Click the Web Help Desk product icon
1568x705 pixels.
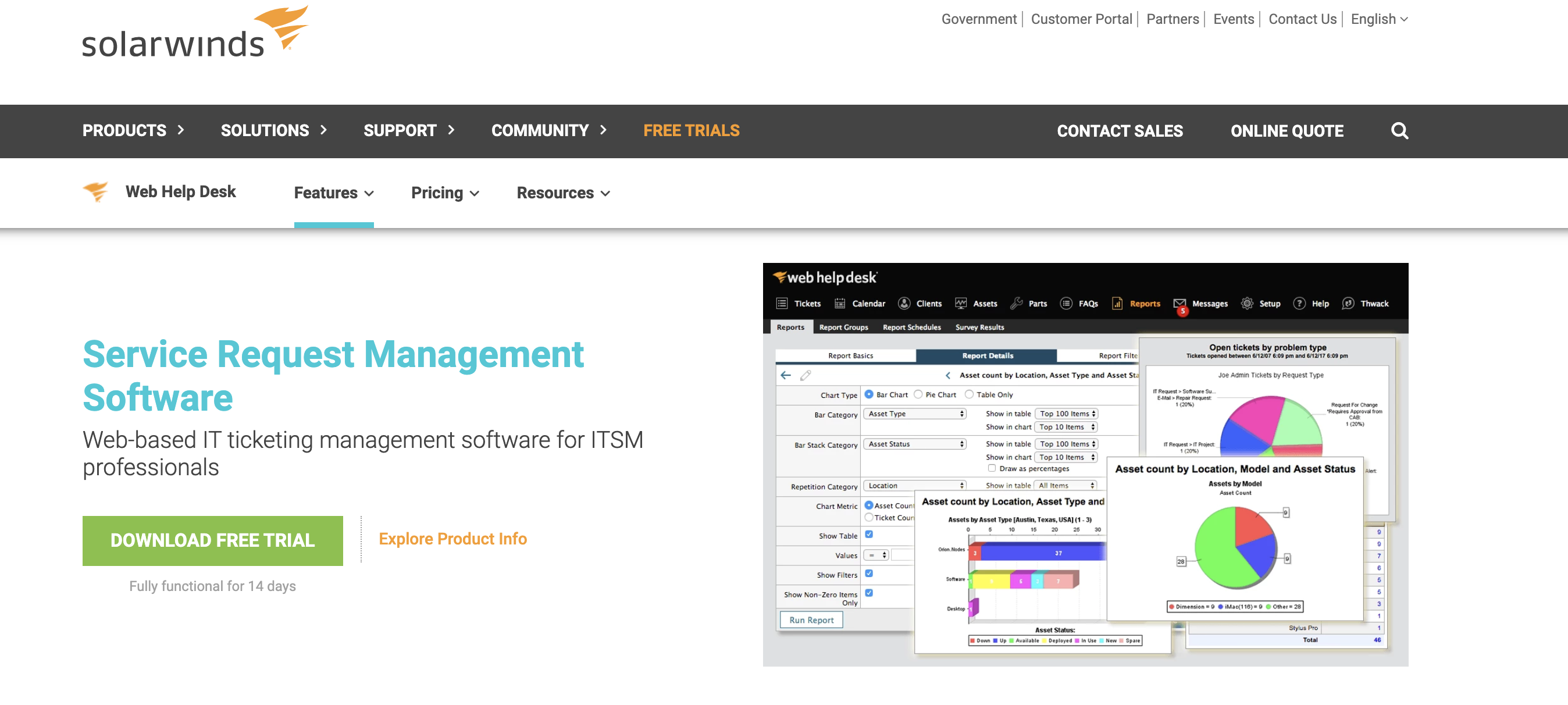[95, 192]
